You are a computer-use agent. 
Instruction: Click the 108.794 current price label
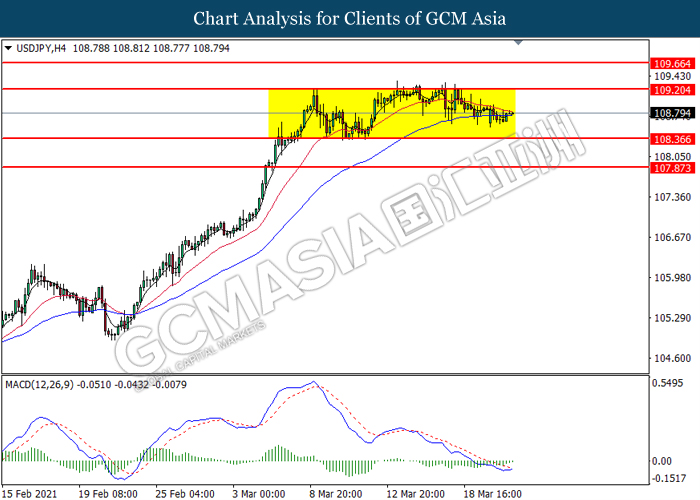point(672,113)
